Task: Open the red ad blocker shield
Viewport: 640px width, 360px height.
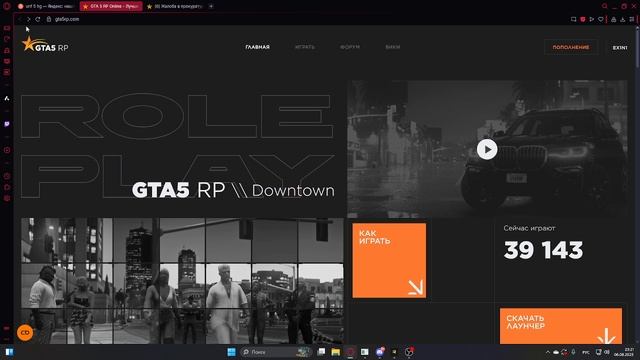Action: [582, 19]
